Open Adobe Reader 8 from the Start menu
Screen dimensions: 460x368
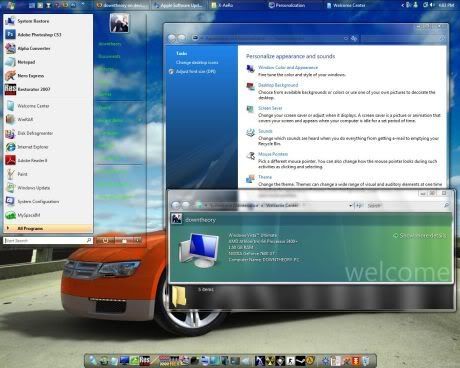48,160
